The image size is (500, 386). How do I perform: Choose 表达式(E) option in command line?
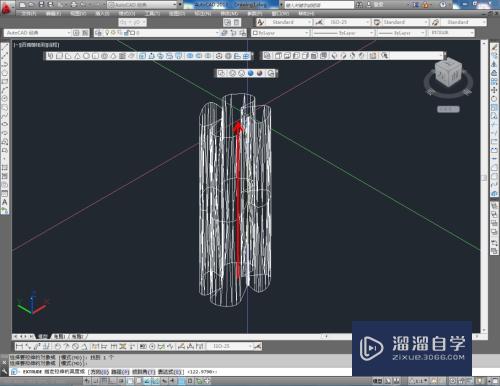coord(170,372)
